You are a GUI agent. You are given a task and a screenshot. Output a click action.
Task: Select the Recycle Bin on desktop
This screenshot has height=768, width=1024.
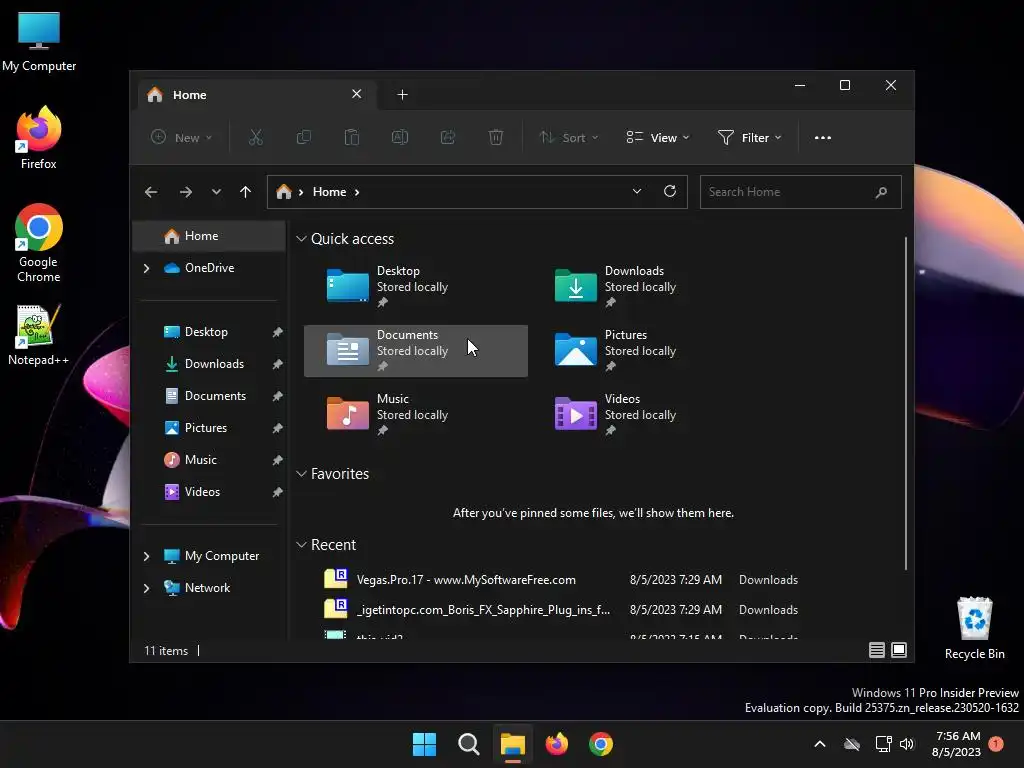tap(974, 628)
